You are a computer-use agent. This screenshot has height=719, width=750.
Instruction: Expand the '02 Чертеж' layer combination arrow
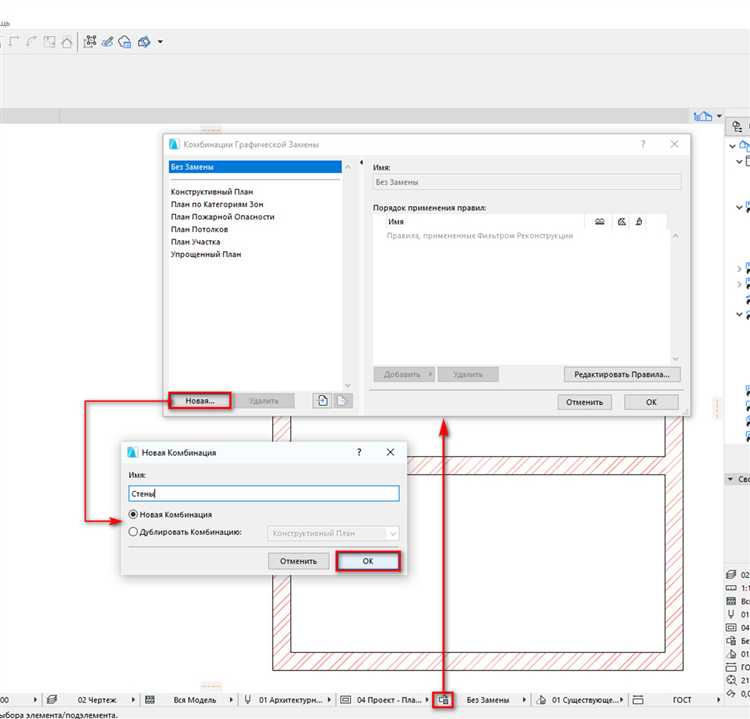(x=133, y=700)
